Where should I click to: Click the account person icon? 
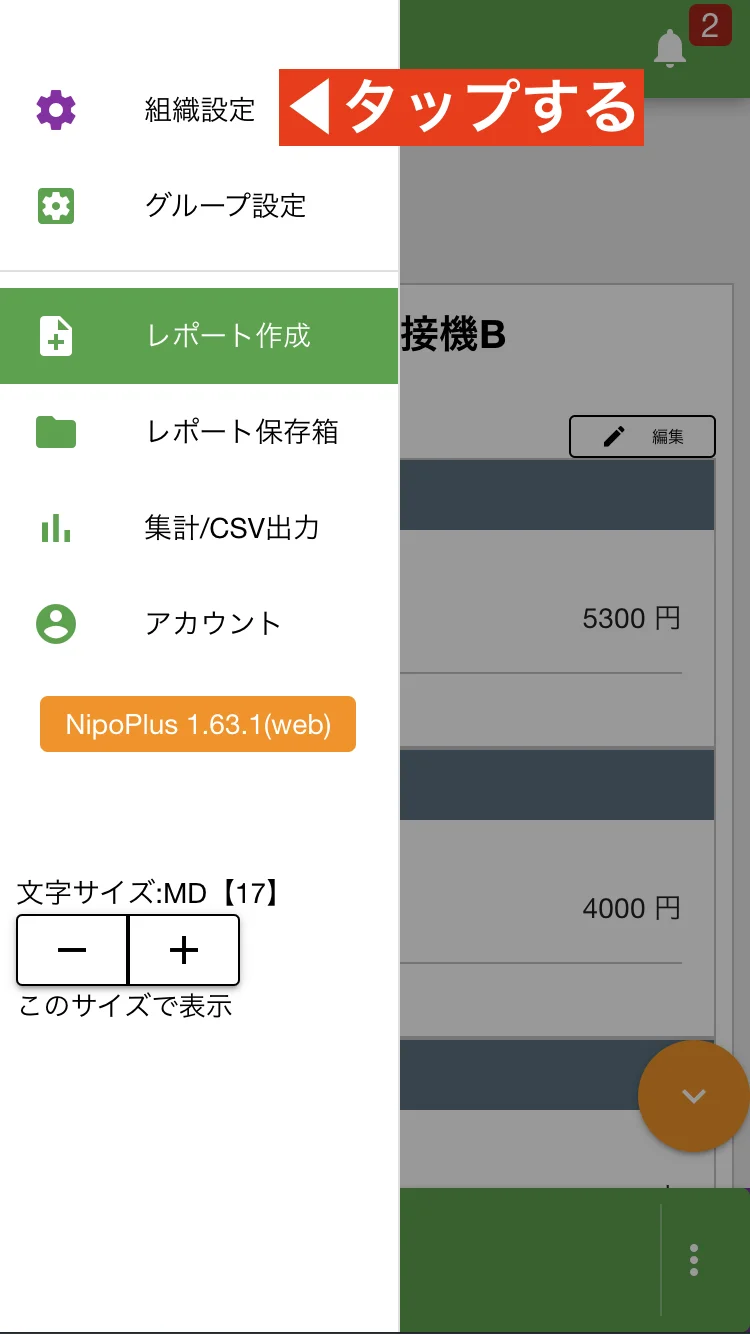pos(56,624)
